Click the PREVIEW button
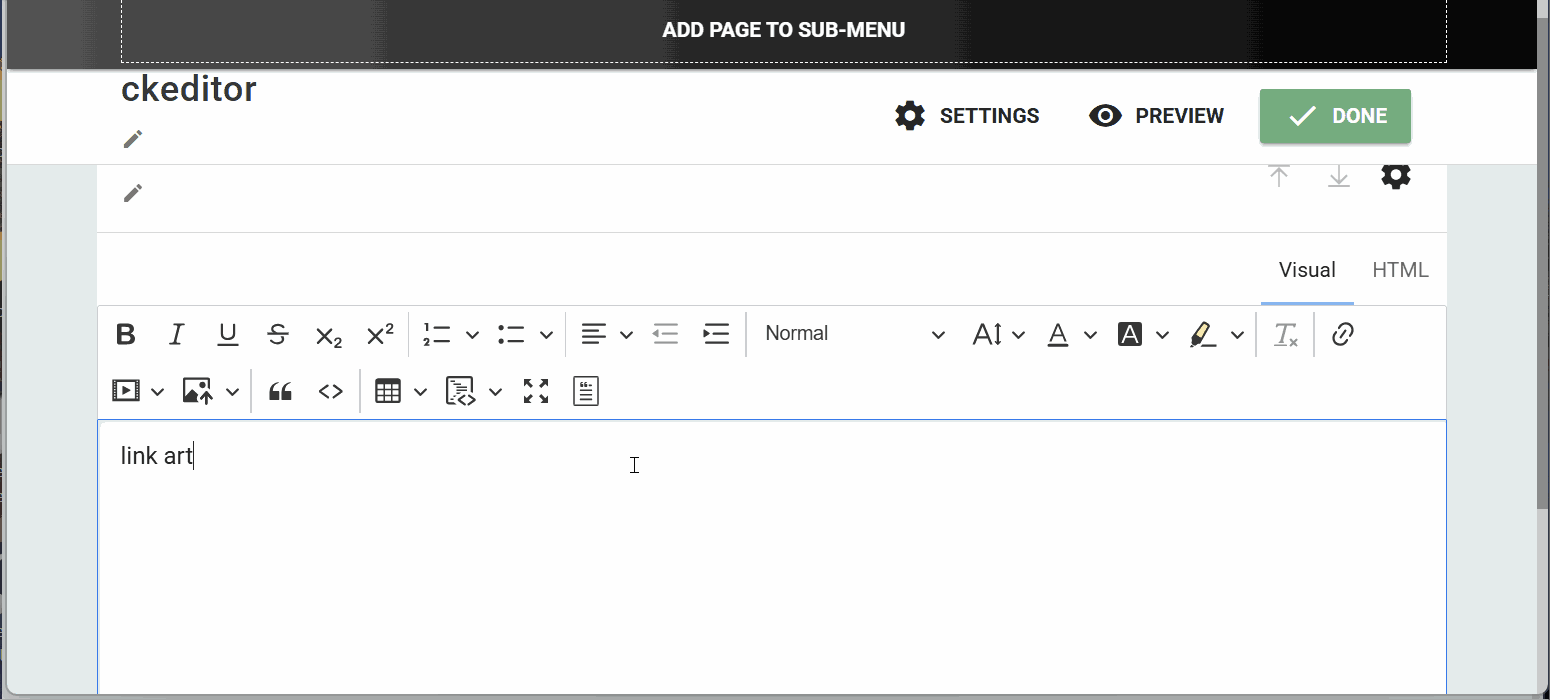Viewport: 1550px width, 700px height. 1156,116
